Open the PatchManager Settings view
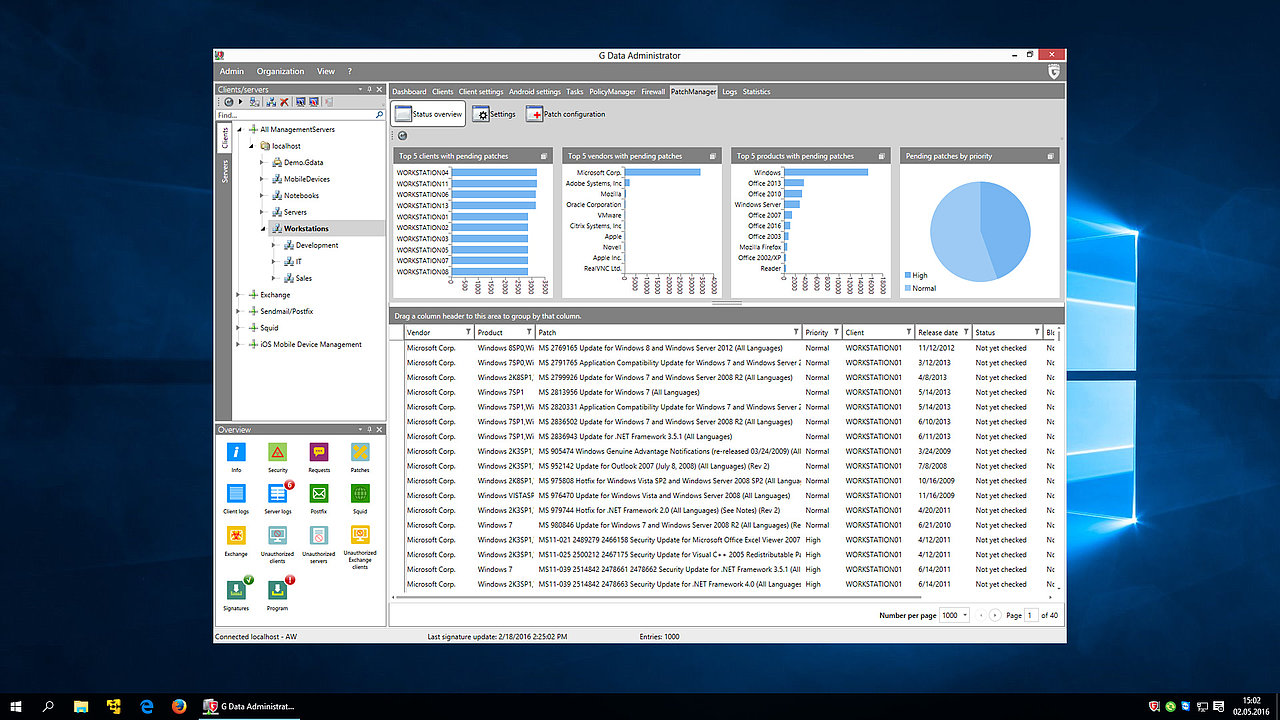This screenshot has height=720, width=1280. (x=494, y=114)
